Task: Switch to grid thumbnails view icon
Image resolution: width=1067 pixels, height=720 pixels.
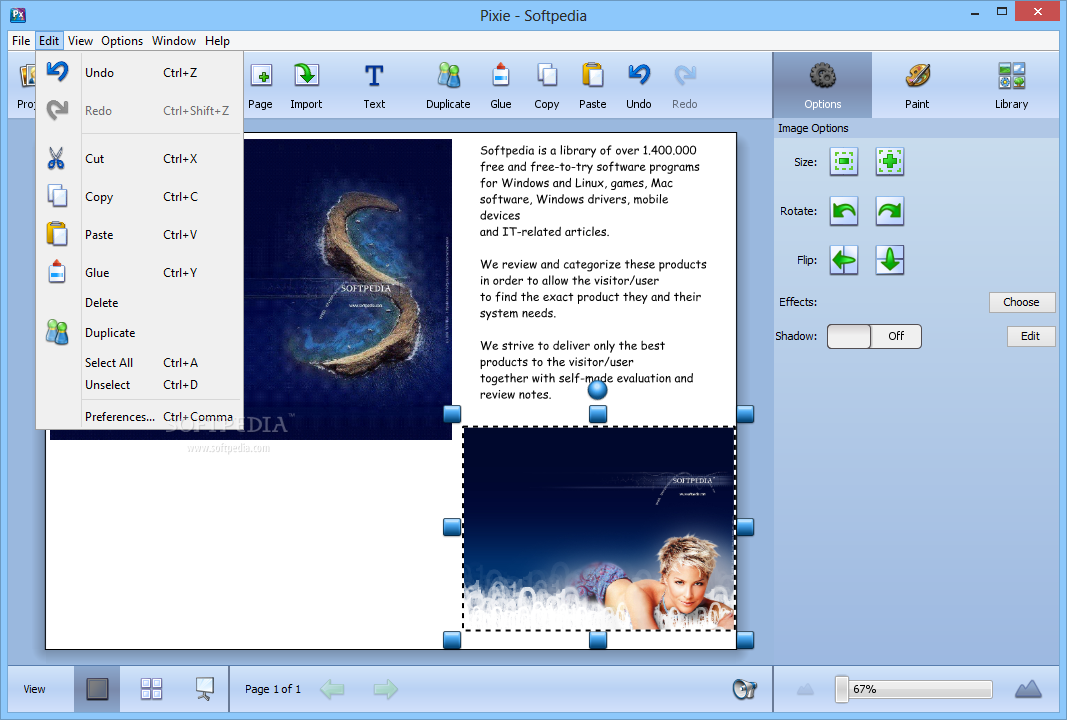Action: (x=151, y=689)
